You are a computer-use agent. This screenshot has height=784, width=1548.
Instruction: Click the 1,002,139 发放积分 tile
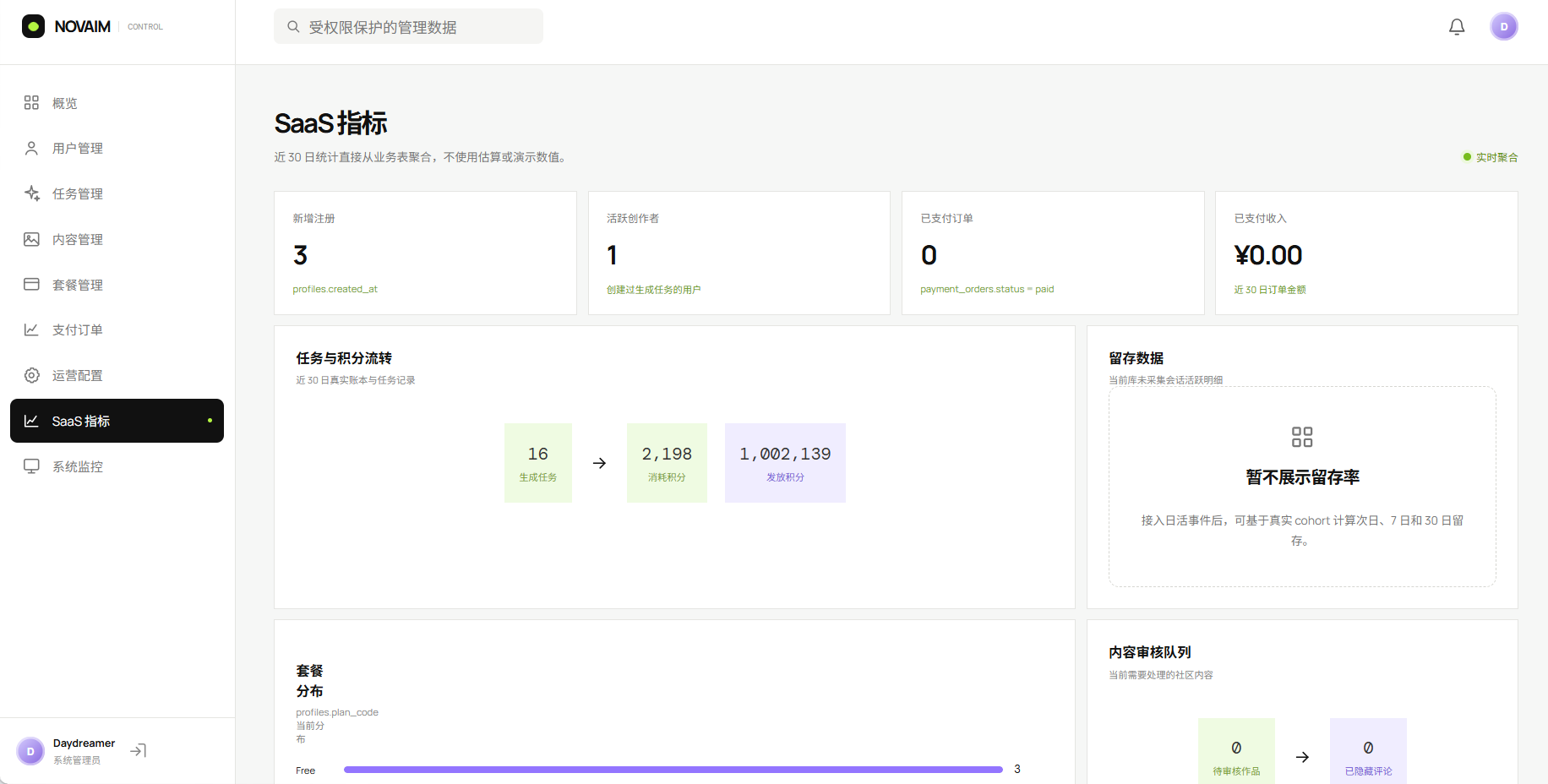[785, 463]
